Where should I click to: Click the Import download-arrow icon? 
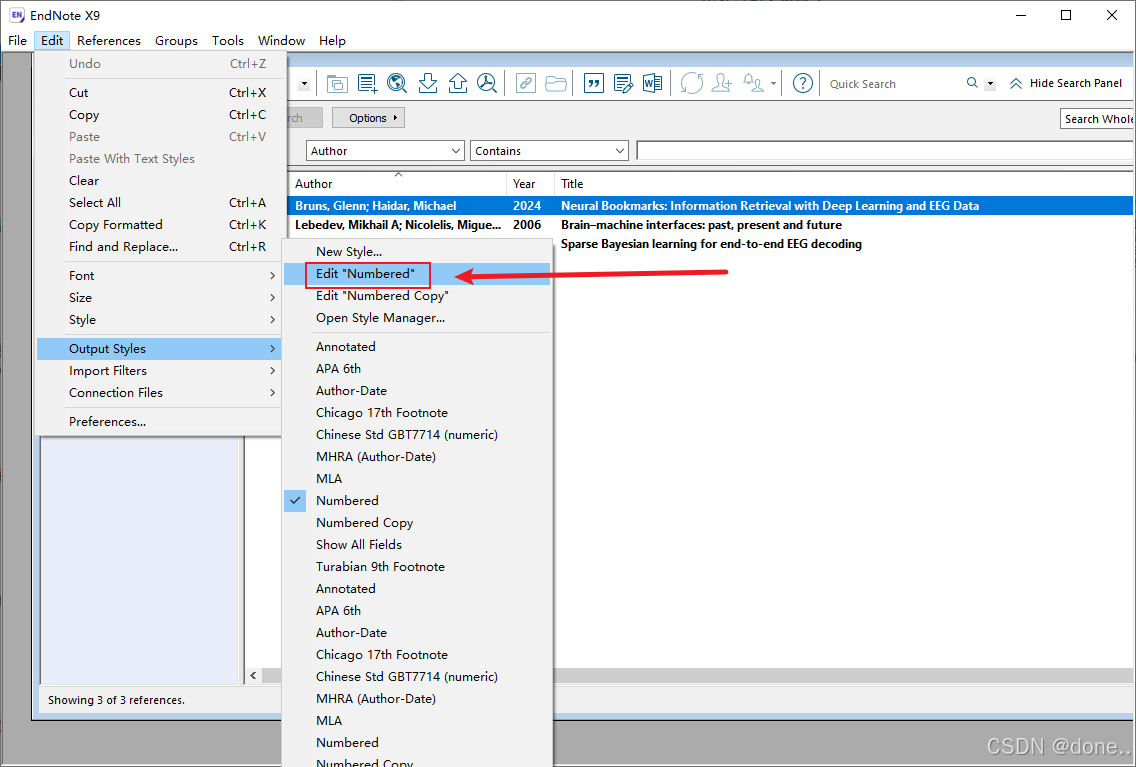[x=427, y=83]
